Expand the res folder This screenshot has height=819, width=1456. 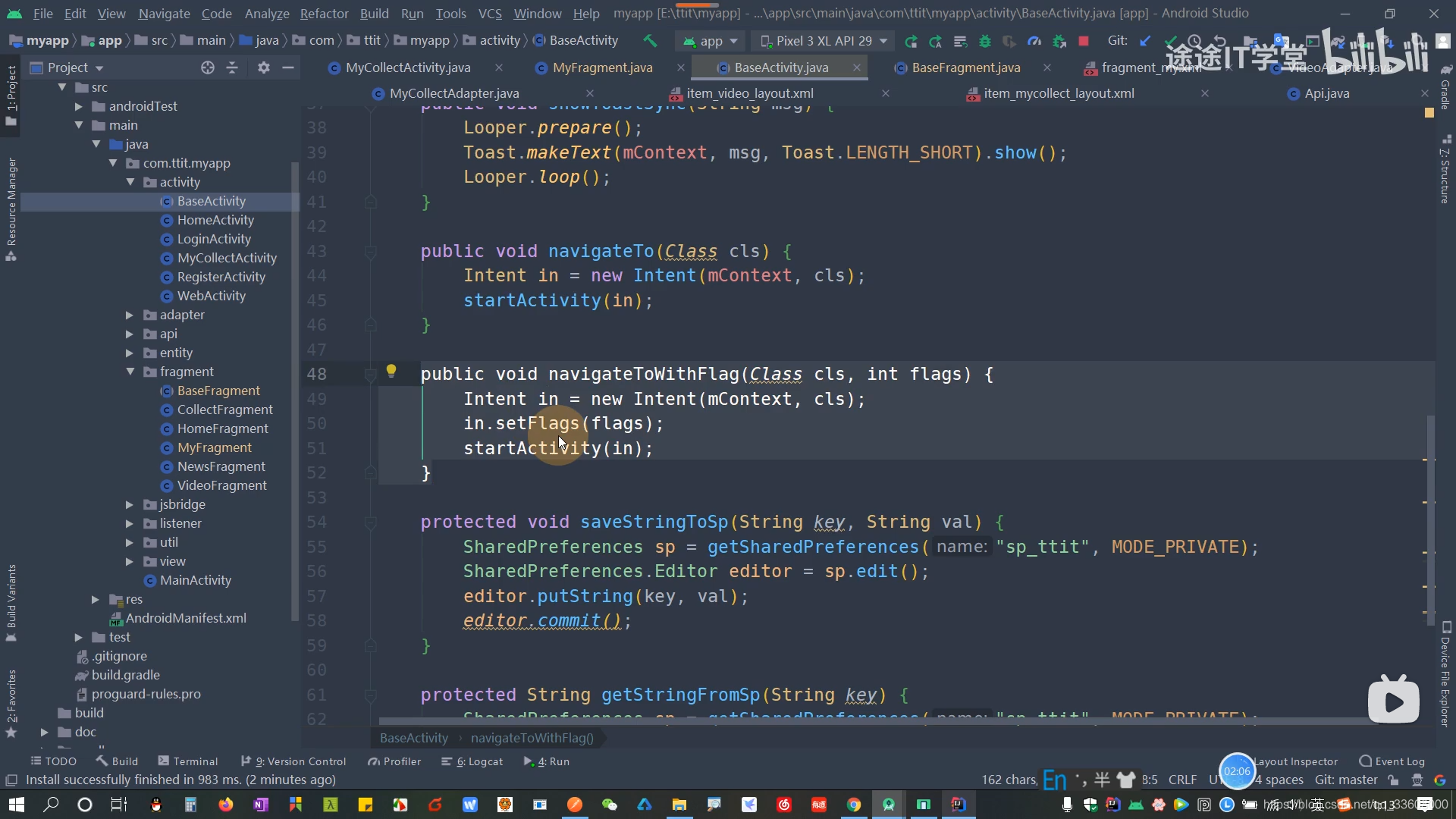[x=95, y=599]
